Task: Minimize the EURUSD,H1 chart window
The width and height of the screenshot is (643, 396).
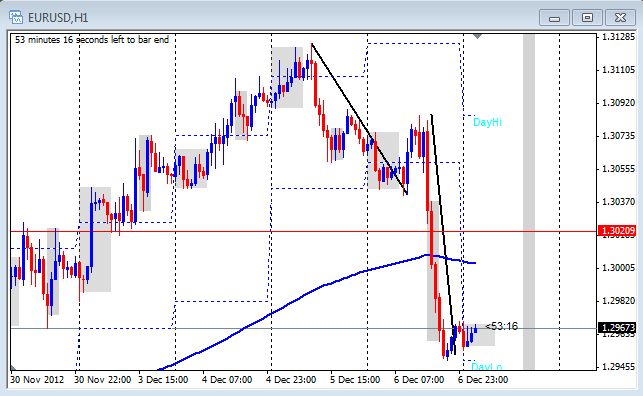Action: coord(554,18)
